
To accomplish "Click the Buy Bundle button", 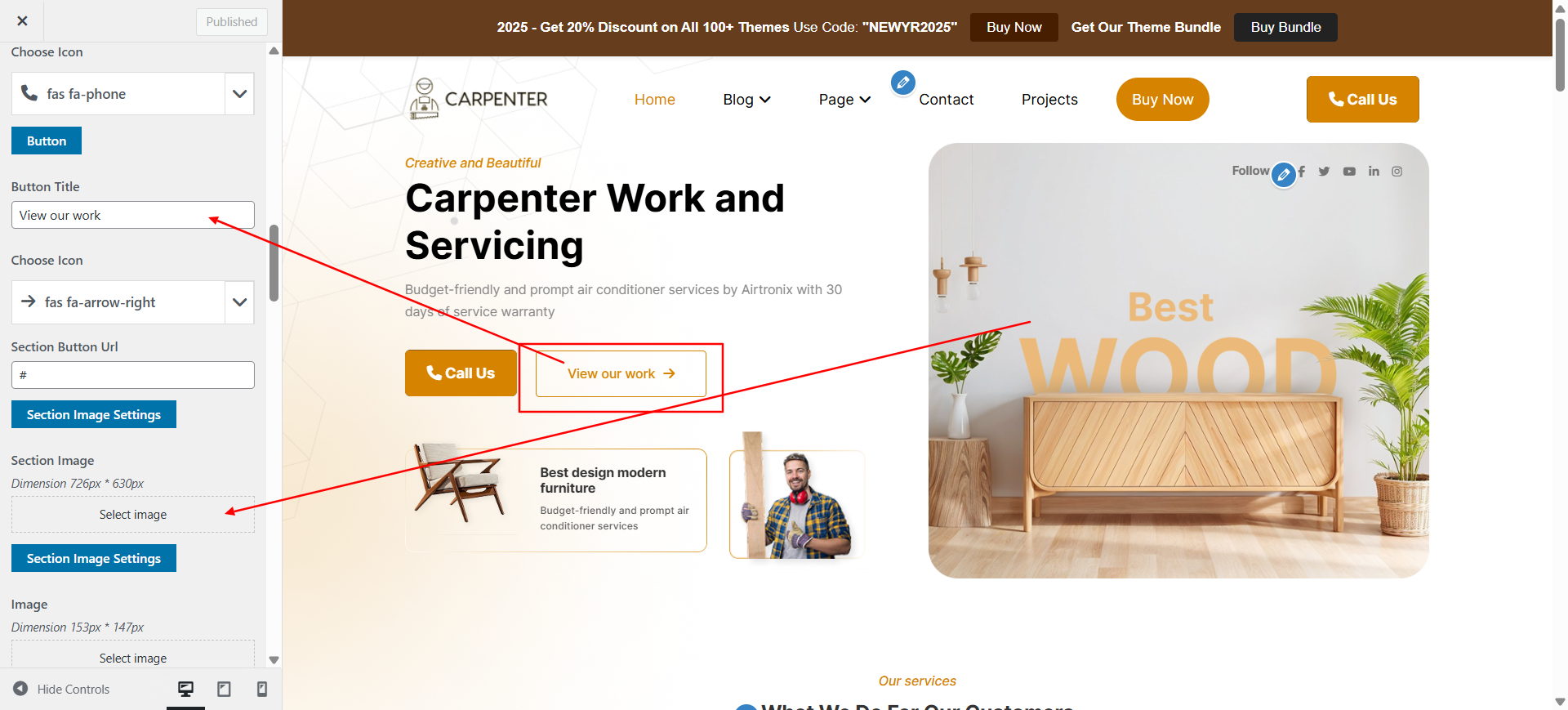I will pos(1285,27).
